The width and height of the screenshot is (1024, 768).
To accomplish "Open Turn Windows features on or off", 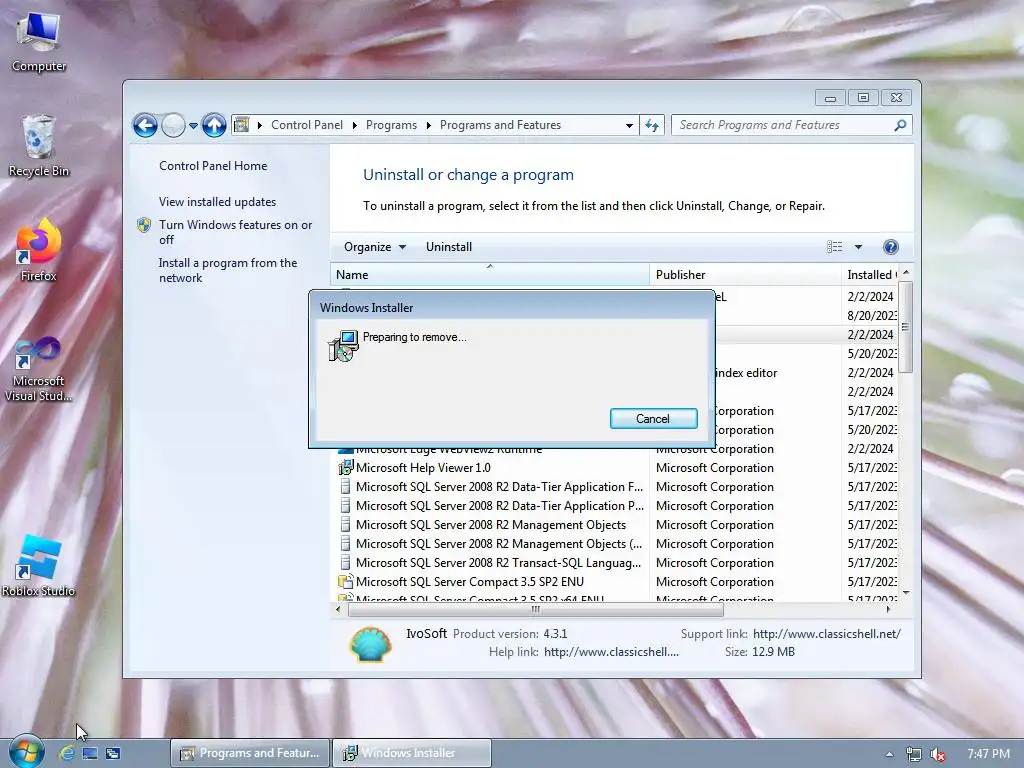I will pos(235,232).
